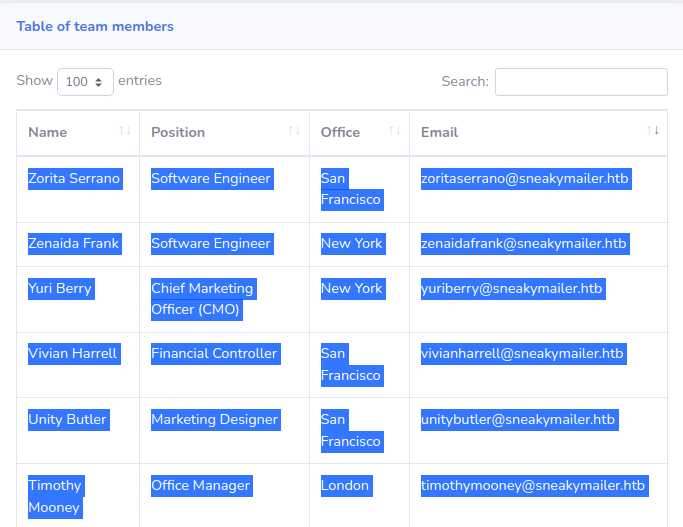Click the Zenaida Frank name cell
683x527 pixels.
coord(78,245)
